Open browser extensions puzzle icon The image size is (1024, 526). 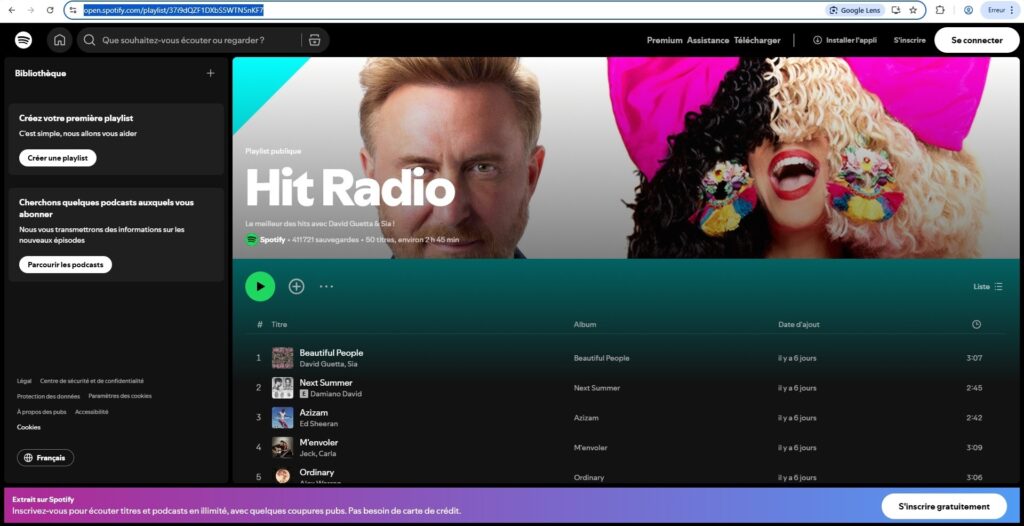coord(940,10)
